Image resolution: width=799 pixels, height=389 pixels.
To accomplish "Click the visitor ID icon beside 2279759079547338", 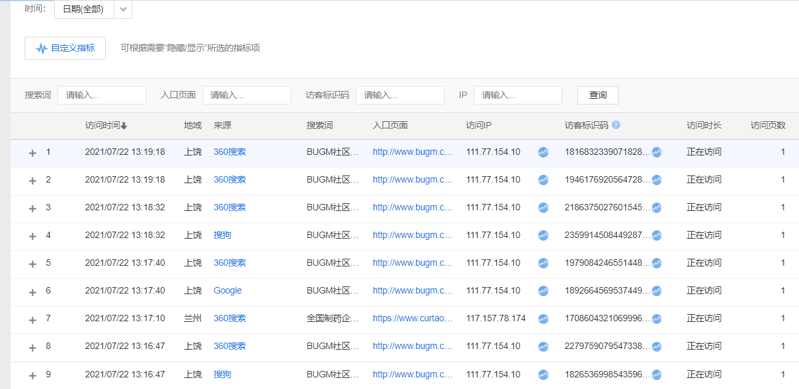I will [x=656, y=346].
